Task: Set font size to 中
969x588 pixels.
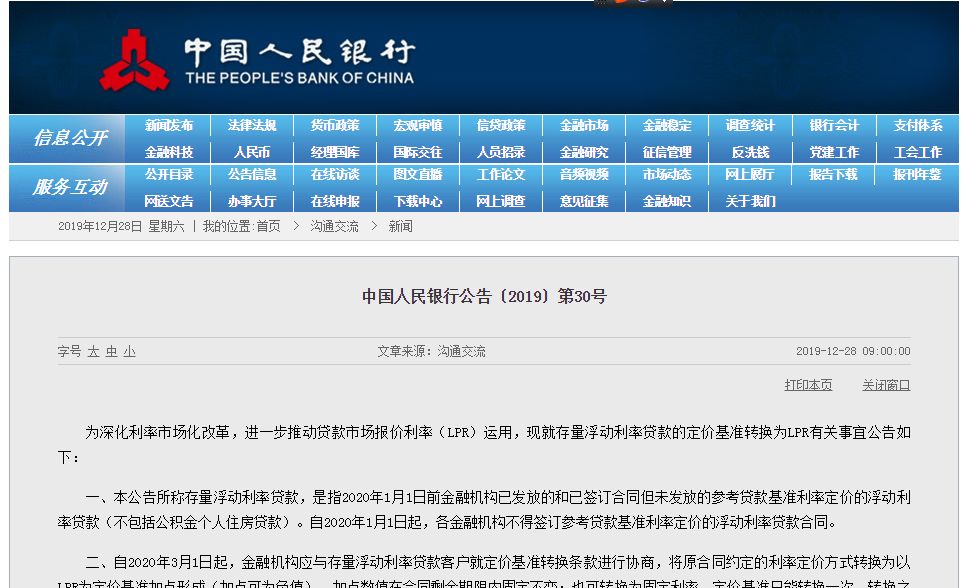Action: pyautogui.click(x=111, y=352)
